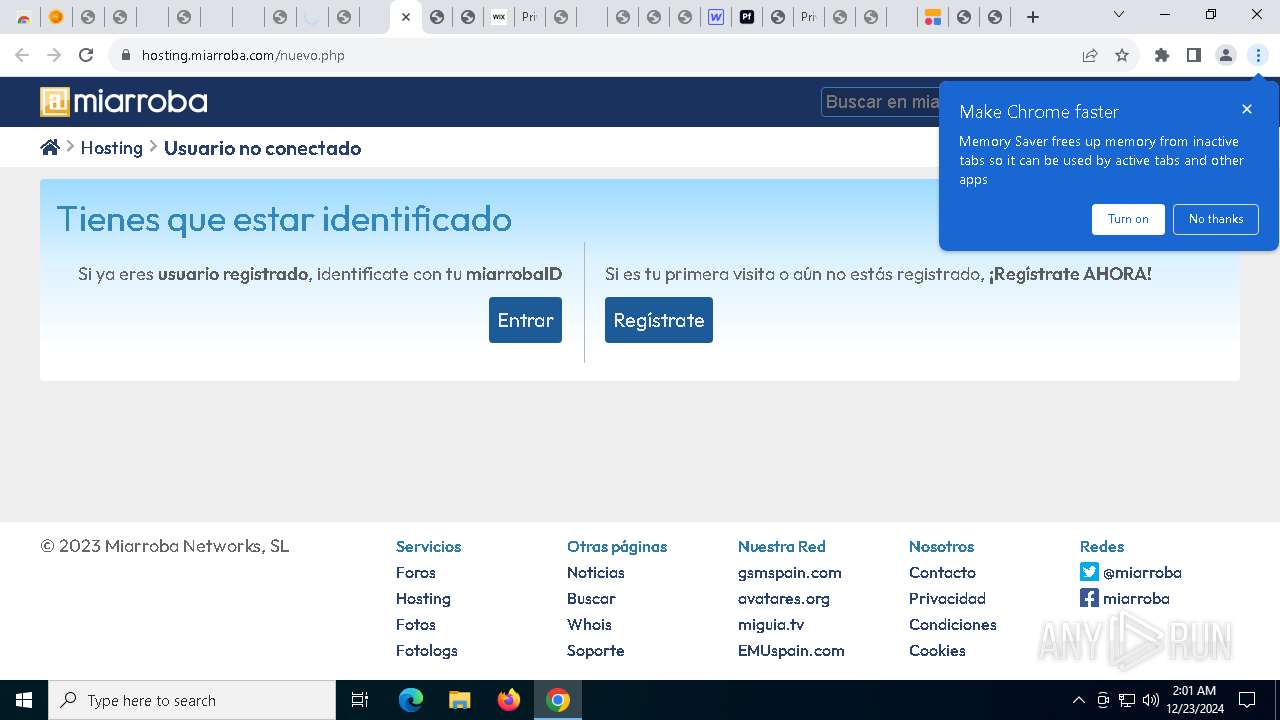Open the notifications action center
The image size is (1280, 720).
[x=1247, y=700]
